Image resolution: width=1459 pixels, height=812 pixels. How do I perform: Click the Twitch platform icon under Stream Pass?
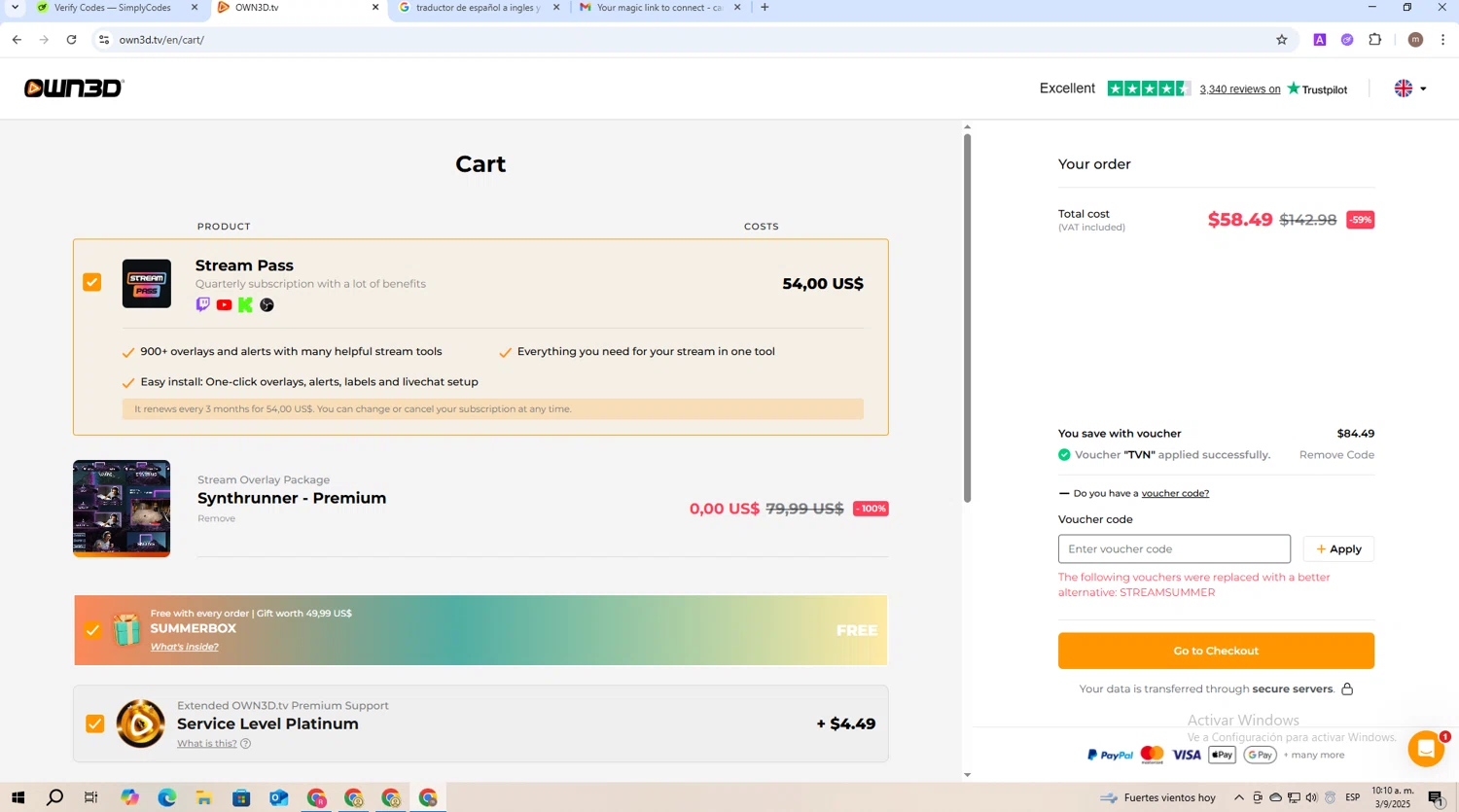pyautogui.click(x=202, y=304)
